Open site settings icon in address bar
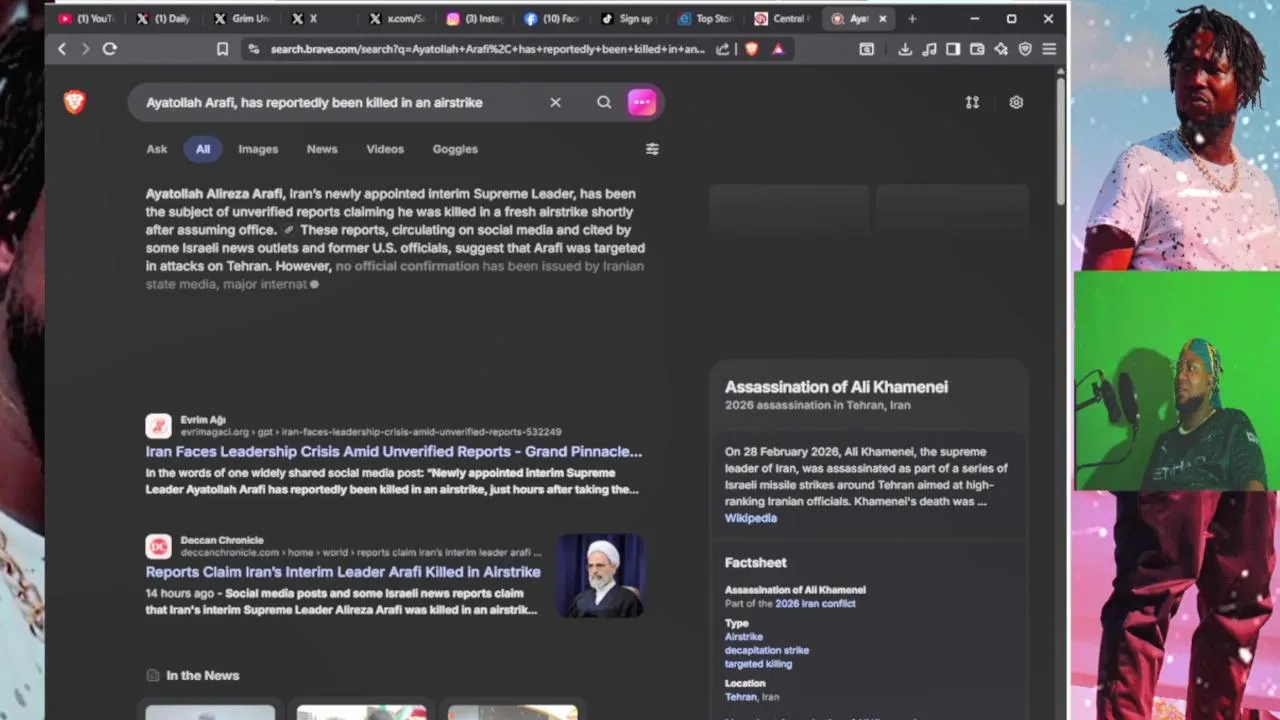This screenshot has width=1280, height=720. 253,49
